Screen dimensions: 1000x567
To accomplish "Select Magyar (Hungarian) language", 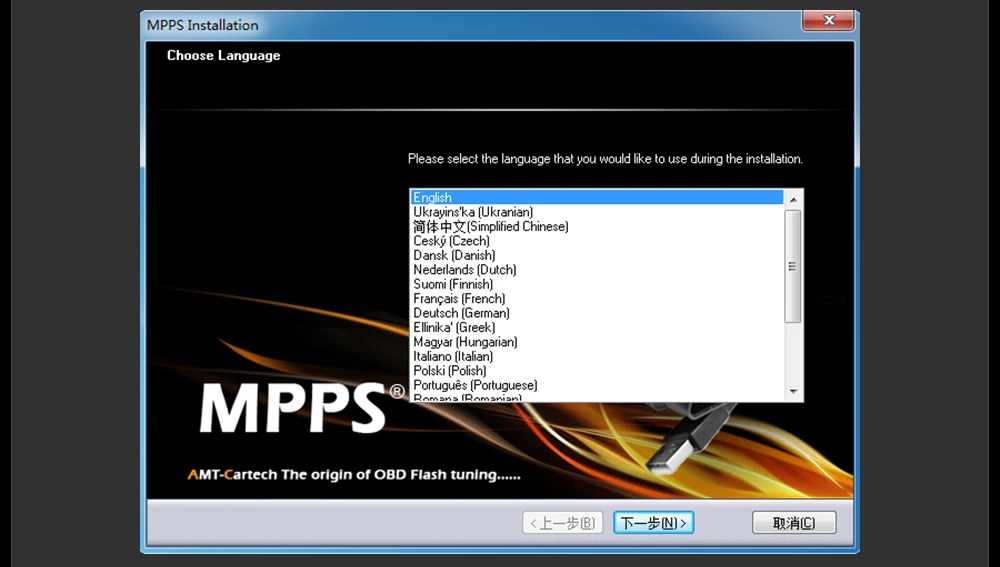I will [x=597, y=342].
